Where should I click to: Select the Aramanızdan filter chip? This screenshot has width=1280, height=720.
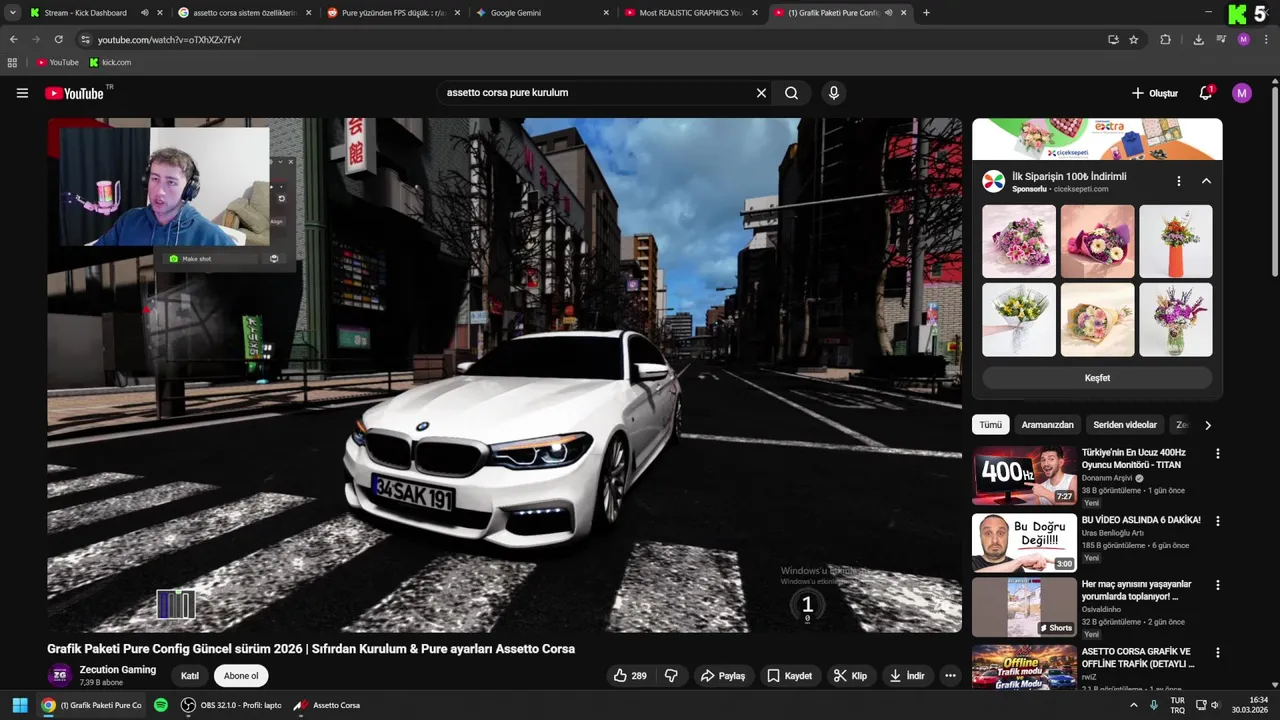coord(1047,425)
